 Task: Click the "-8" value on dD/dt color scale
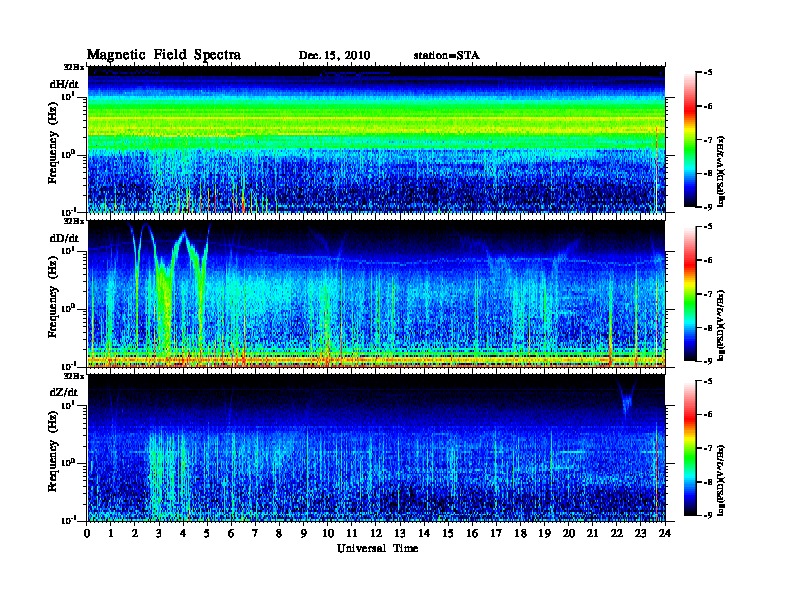pos(708,327)
